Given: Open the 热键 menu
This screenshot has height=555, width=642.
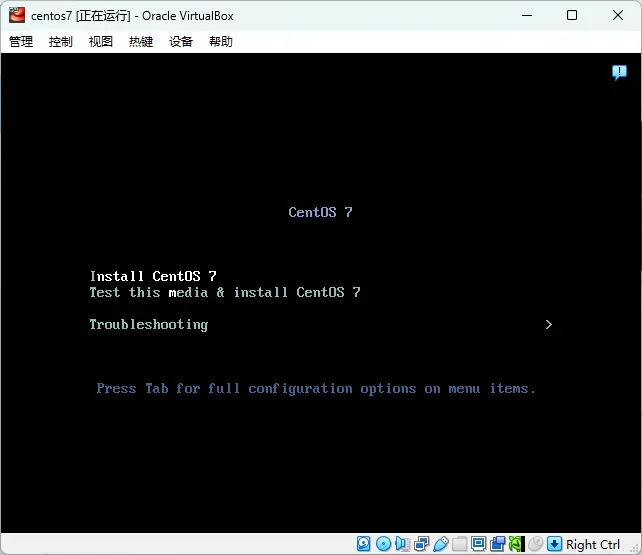Looking at the screenshot, I should pyautogui.click(x=141, y=41).
